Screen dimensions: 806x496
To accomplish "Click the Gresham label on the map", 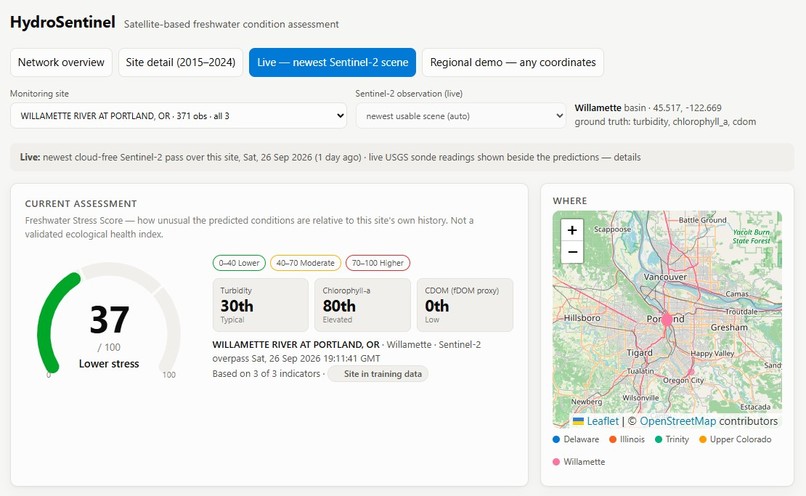I will 729,327.
